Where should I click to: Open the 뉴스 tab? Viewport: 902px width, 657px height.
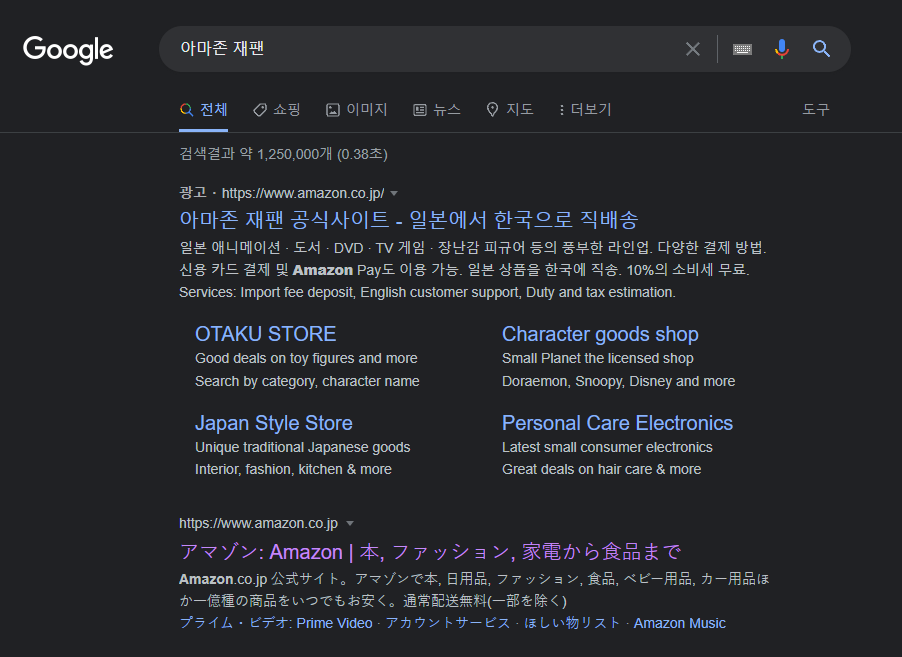[x=437, y=109]
